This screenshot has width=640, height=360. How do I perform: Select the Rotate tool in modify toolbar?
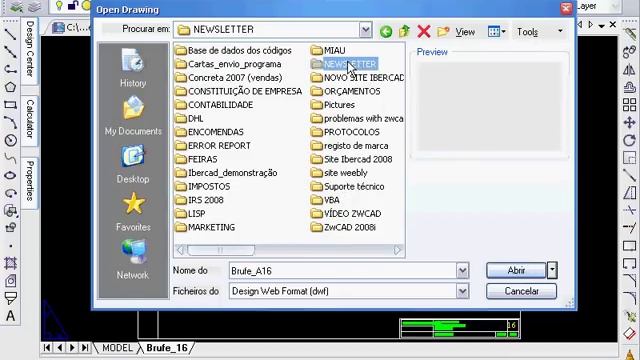[629, 140]
